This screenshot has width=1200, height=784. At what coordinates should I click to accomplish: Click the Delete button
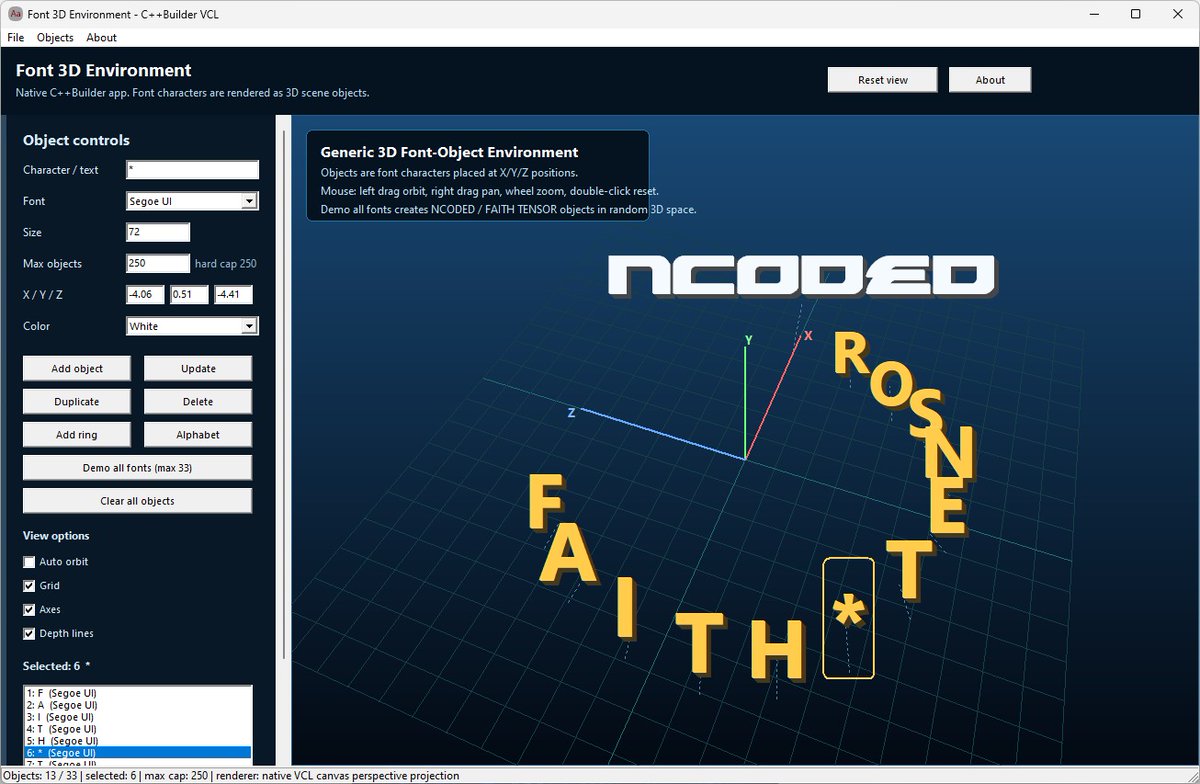pos(198,401)
